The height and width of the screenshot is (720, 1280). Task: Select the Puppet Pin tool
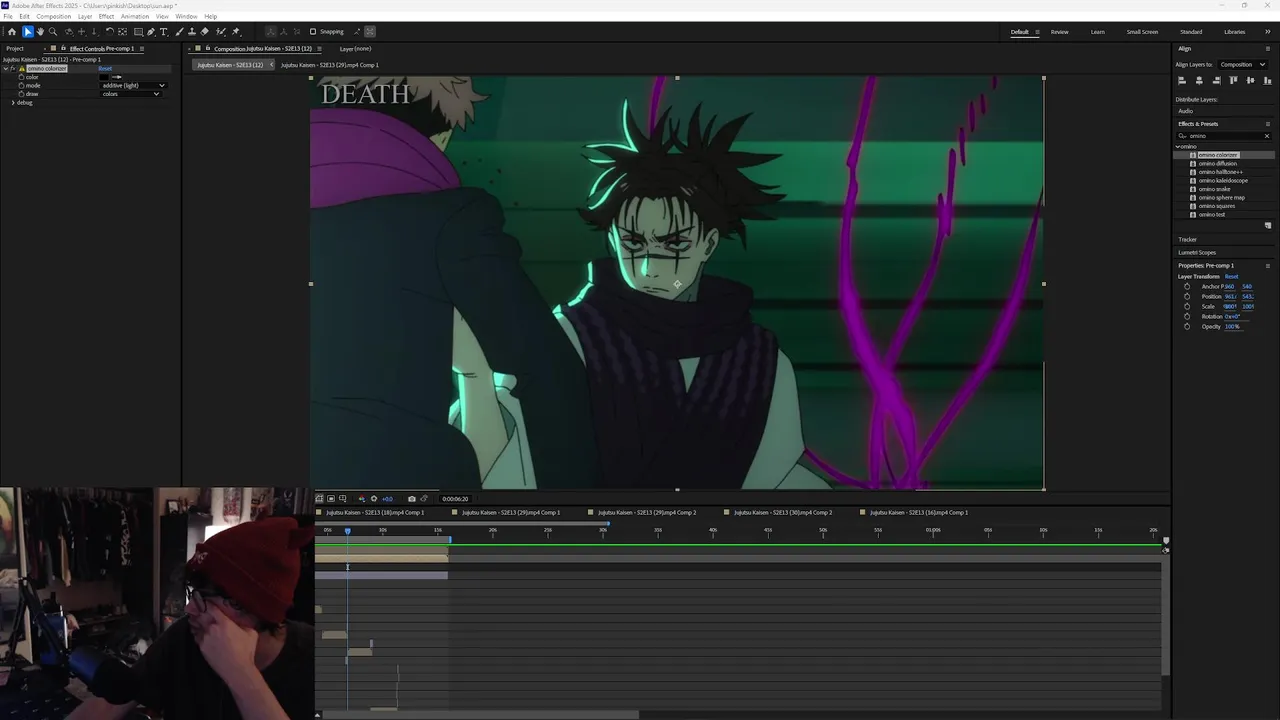pos(236,31)
